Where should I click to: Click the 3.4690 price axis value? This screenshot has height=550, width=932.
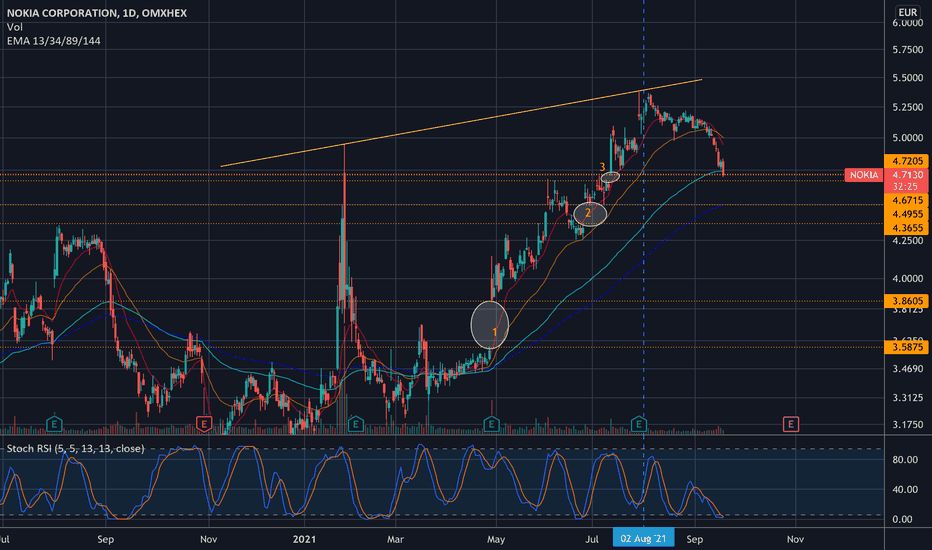tap(907, 369)
